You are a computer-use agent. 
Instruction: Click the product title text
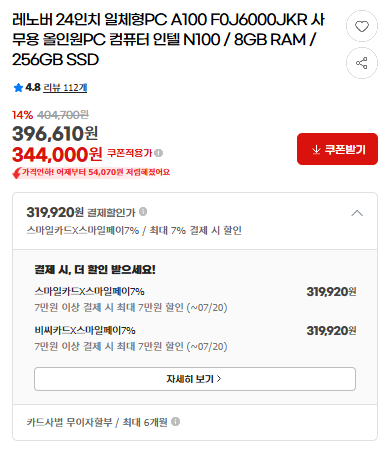tap(168, 40)
